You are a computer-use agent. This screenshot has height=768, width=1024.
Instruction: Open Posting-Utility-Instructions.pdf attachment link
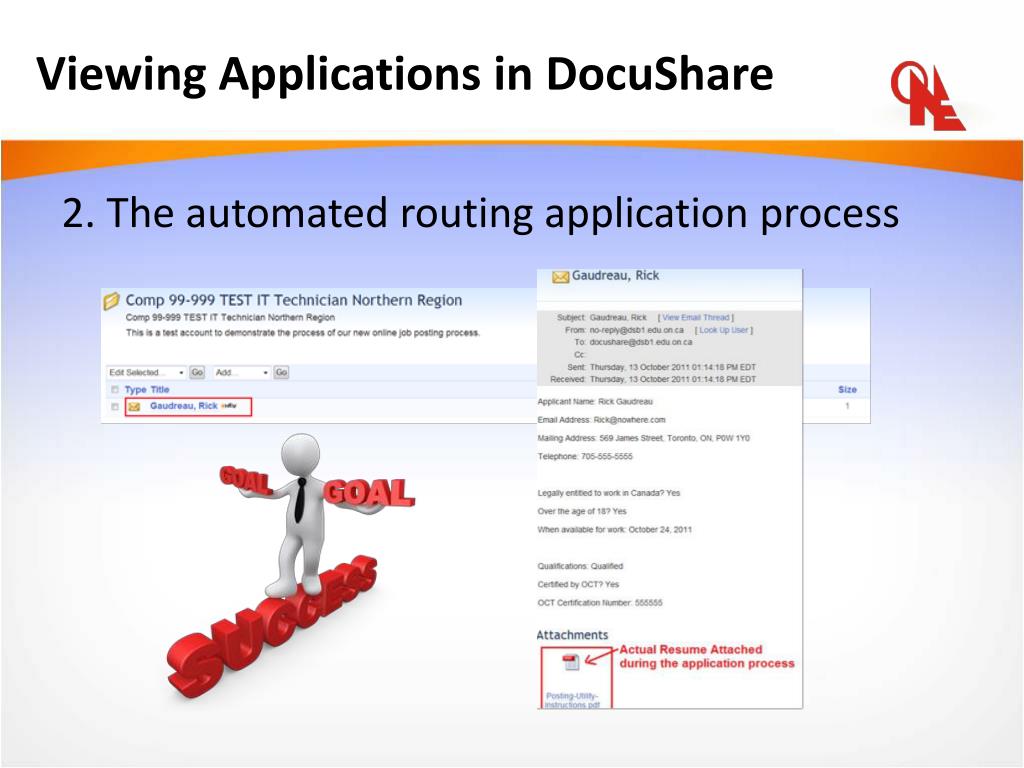tap(573, 700)
